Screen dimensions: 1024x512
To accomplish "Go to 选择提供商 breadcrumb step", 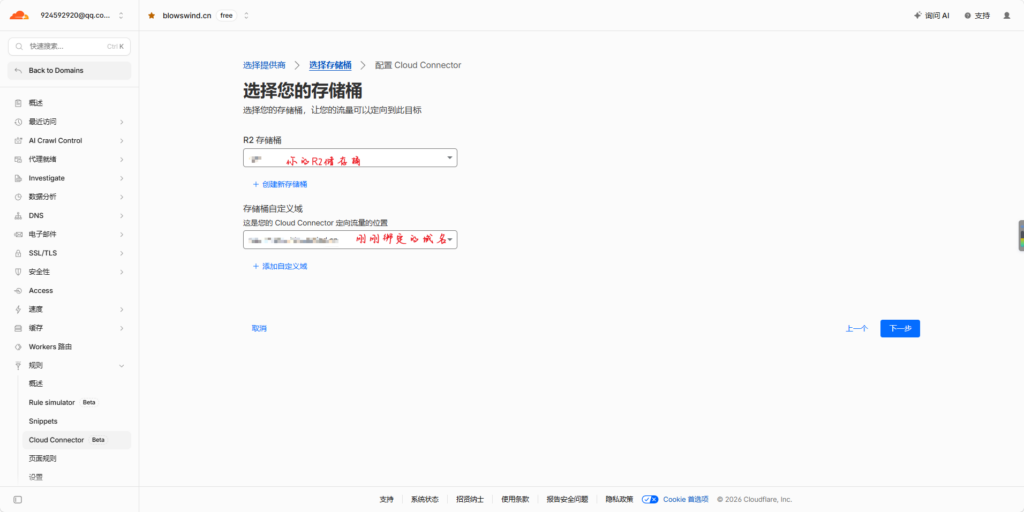I will point(264,65).
